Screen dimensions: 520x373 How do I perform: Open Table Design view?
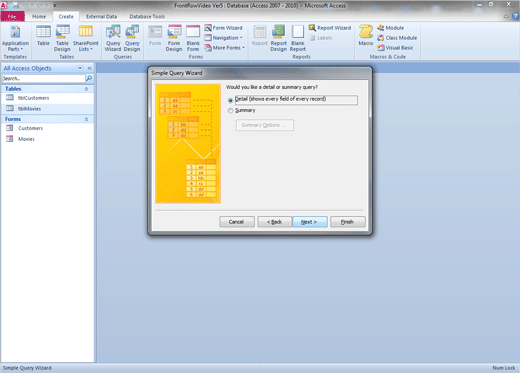(62, 38)
